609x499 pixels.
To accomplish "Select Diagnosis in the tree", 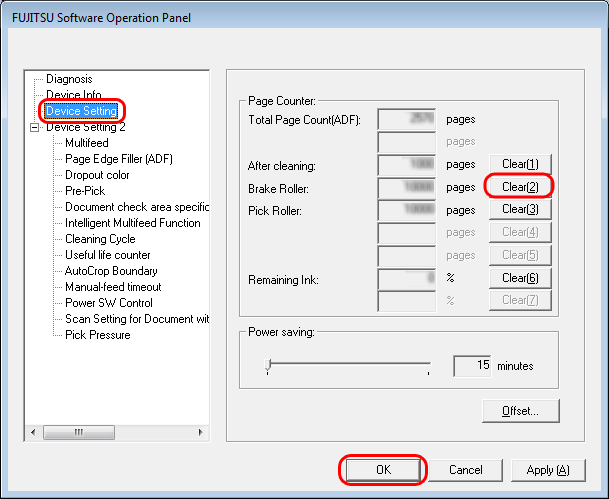I will pos(69,79).
